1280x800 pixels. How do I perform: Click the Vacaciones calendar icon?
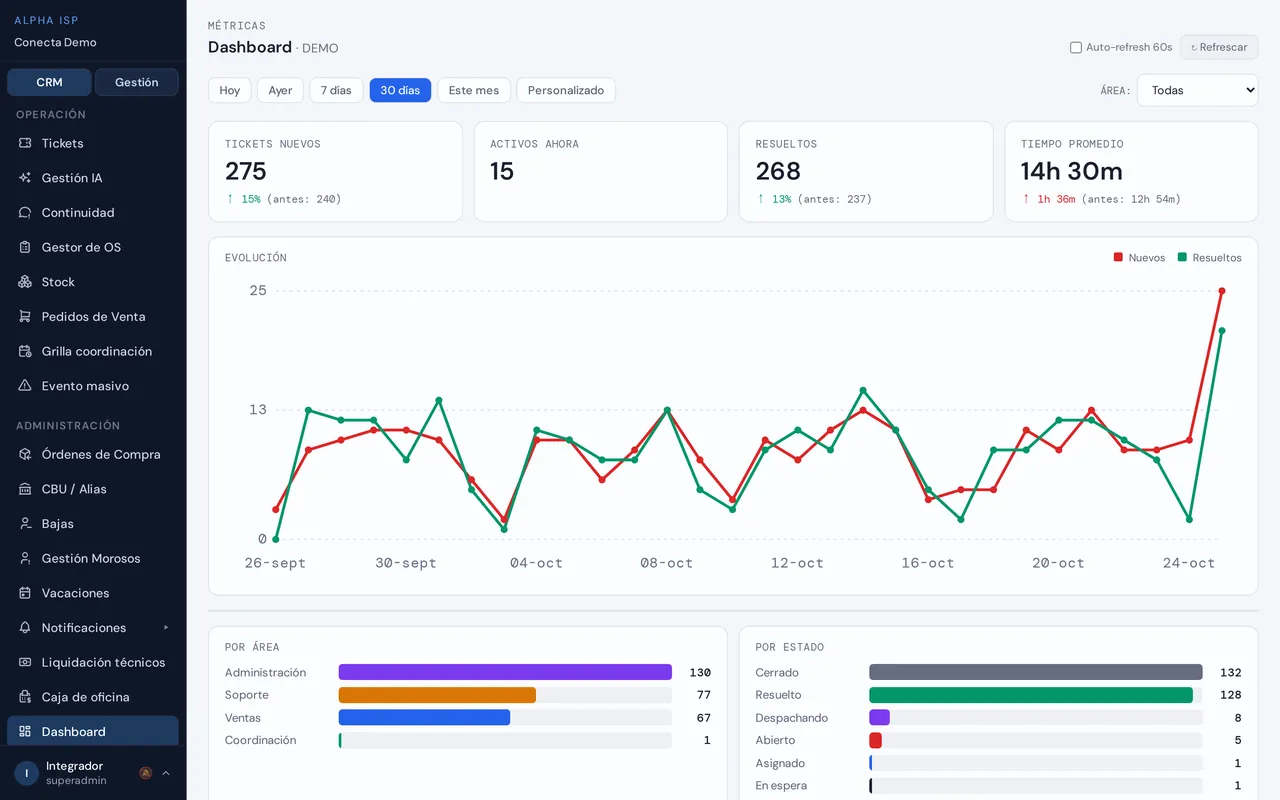pyautogui.click(x=25, y=593)
